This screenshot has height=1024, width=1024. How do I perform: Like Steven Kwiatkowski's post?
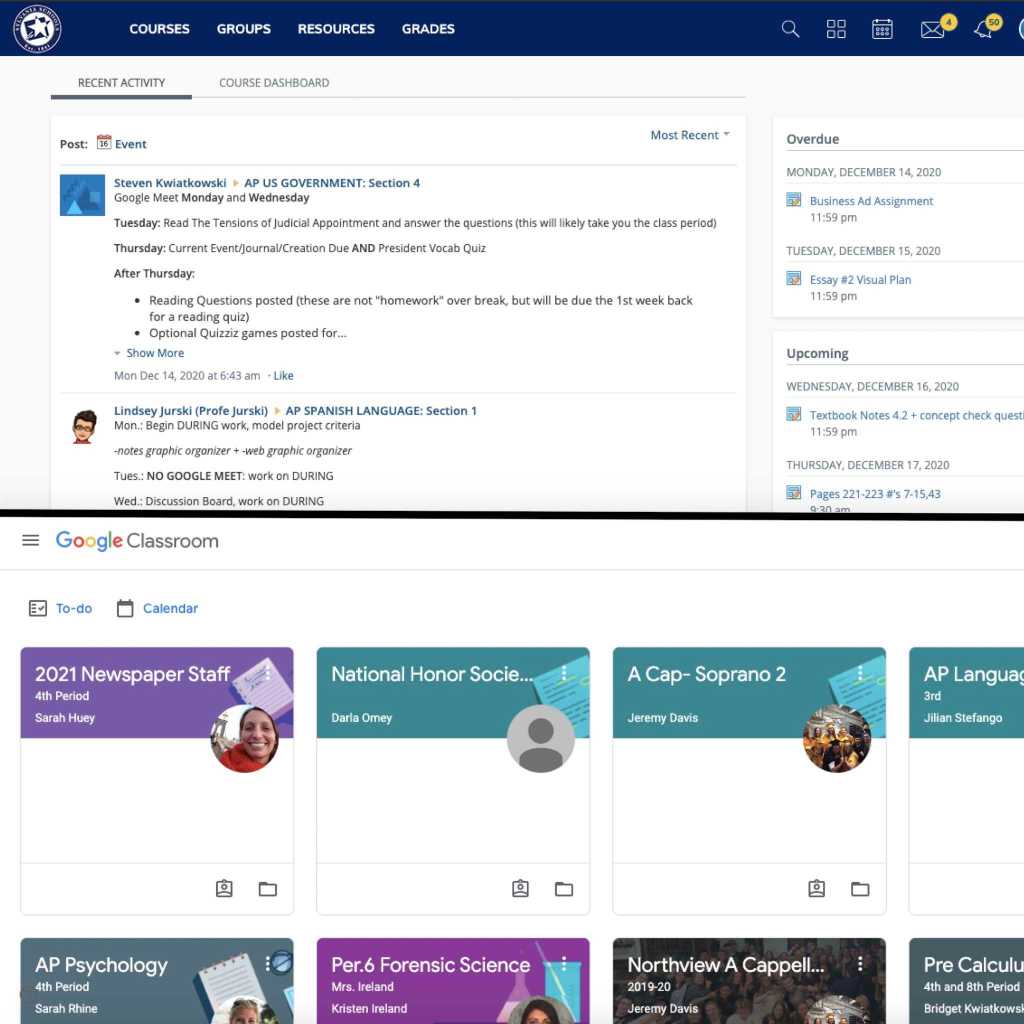click(x=283, y=375)
